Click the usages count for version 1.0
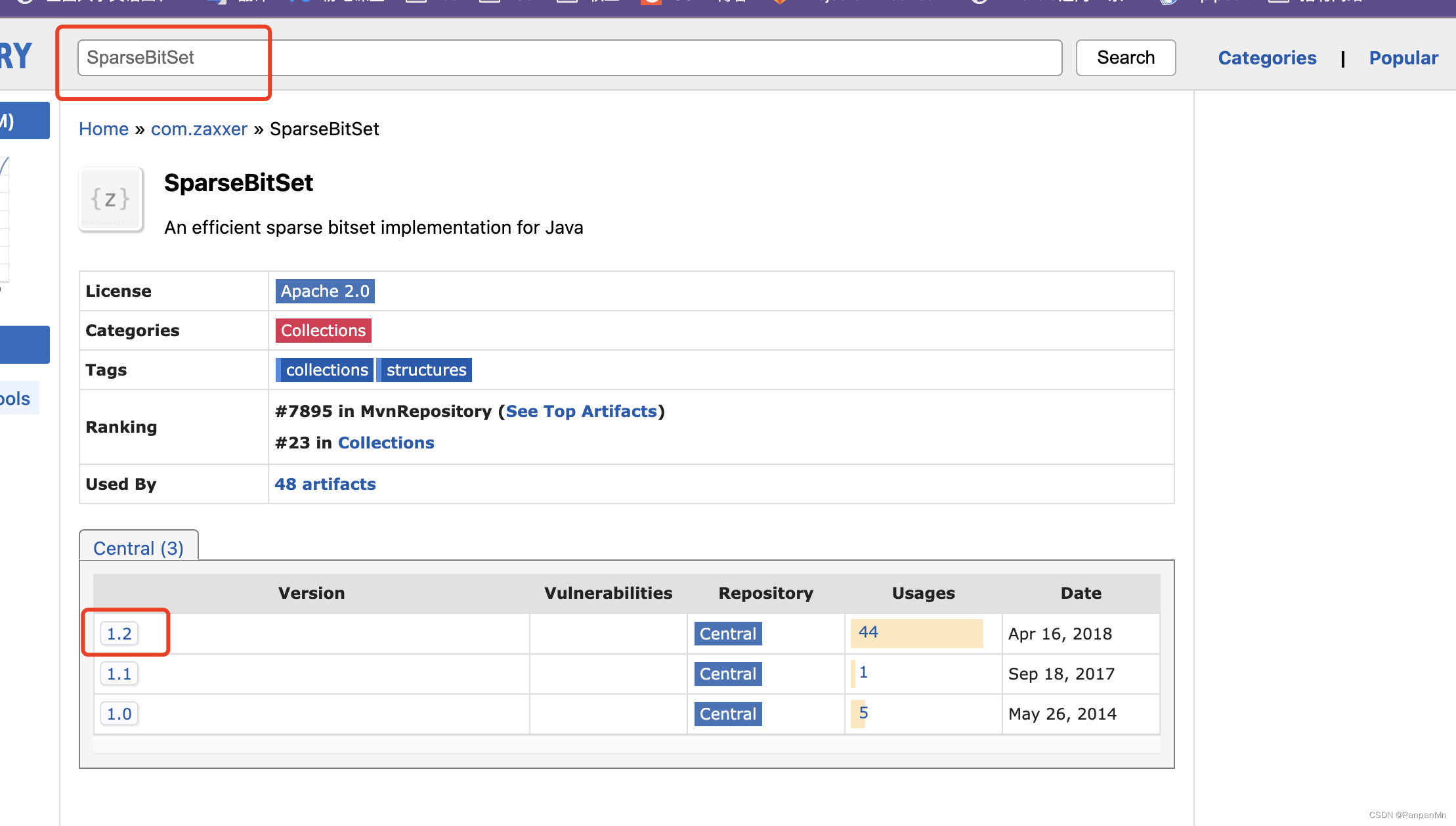The width and height of the screenshot is (1456, 826). (x=861, y=713)
